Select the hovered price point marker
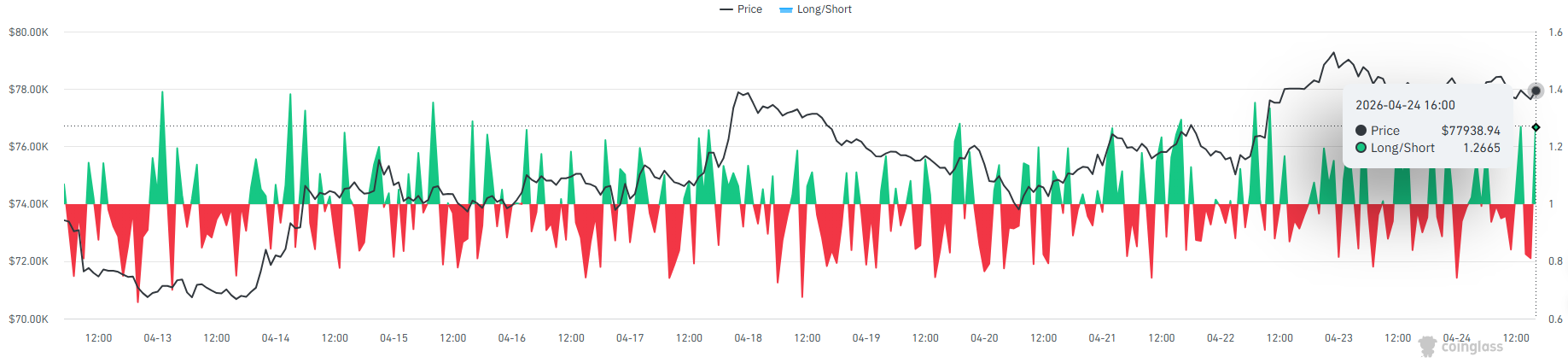 pyautogui.click(x=1536, y=91)
